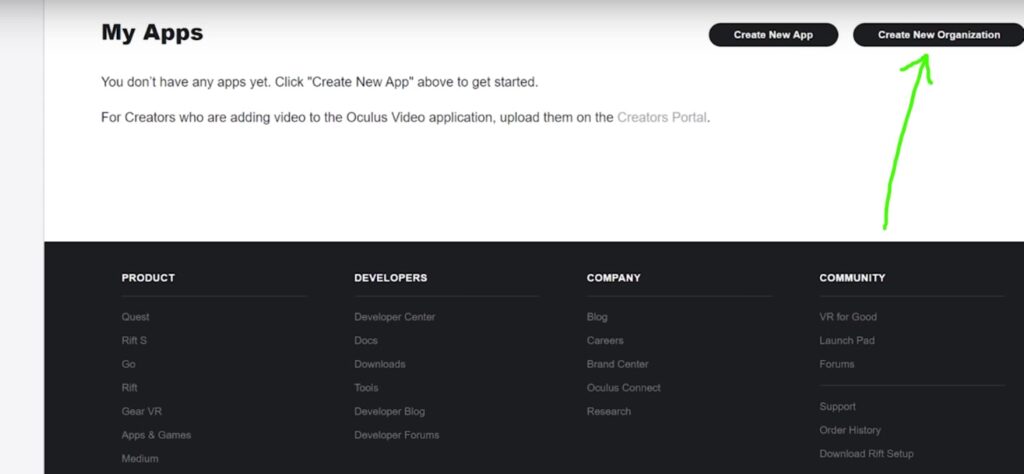Open the Downloads footer link
Viewport: 1024px width, 474px height.
pos(379,364)
